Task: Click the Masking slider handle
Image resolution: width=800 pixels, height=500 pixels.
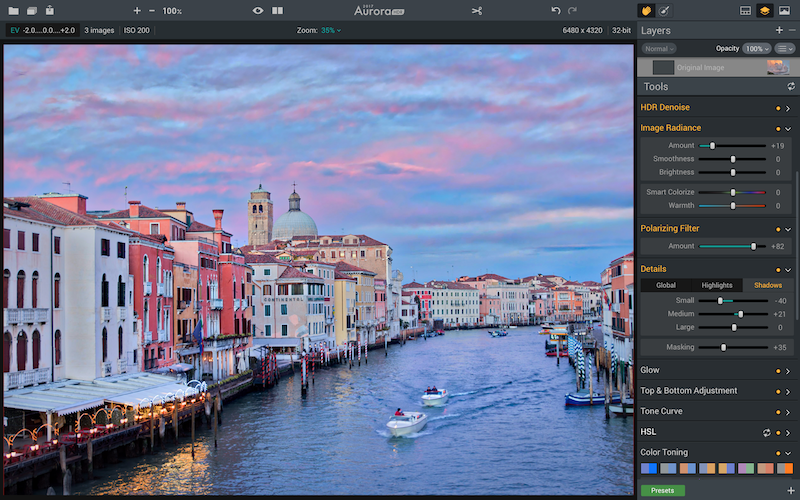Action: point(723,347)
